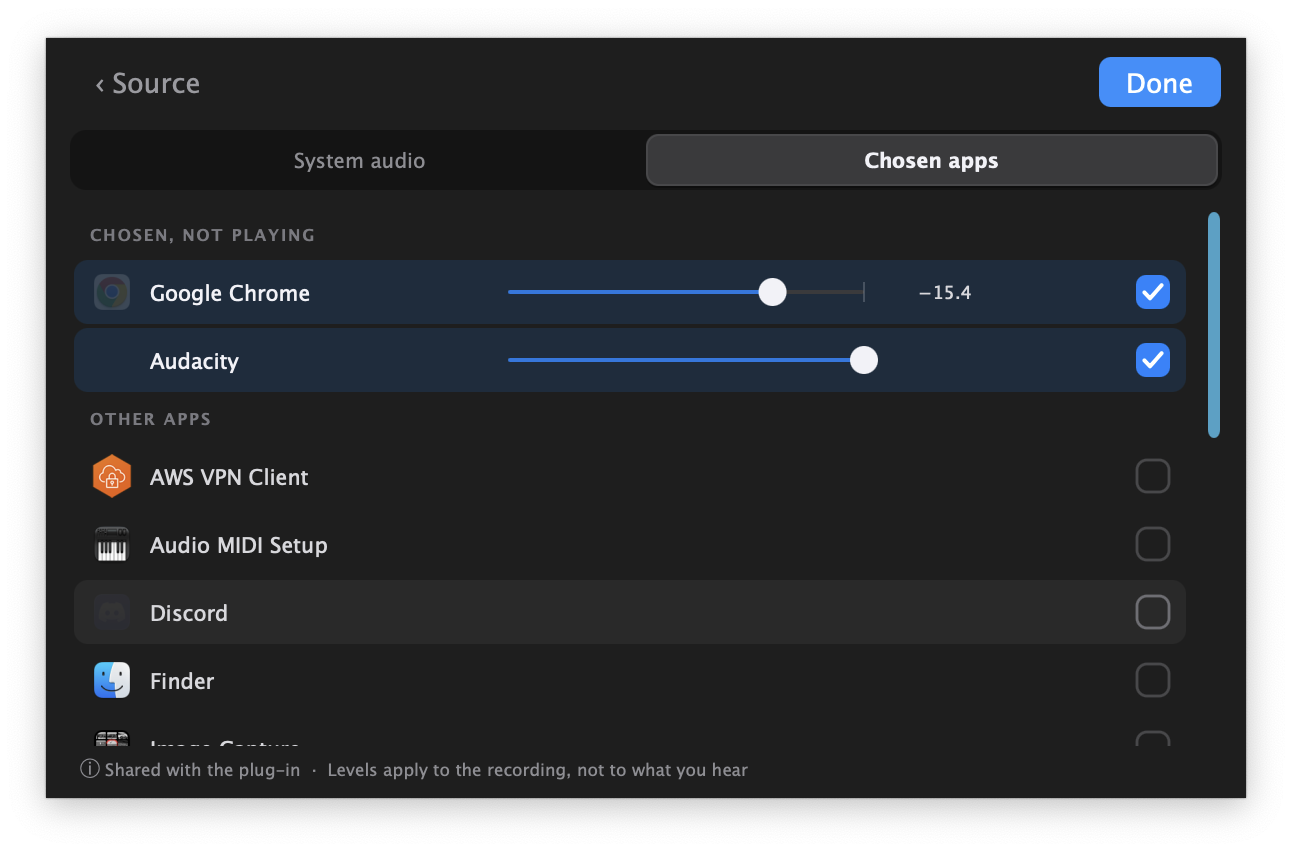Click the AWS VPN Client orange icon

click(x=112, y=477)
